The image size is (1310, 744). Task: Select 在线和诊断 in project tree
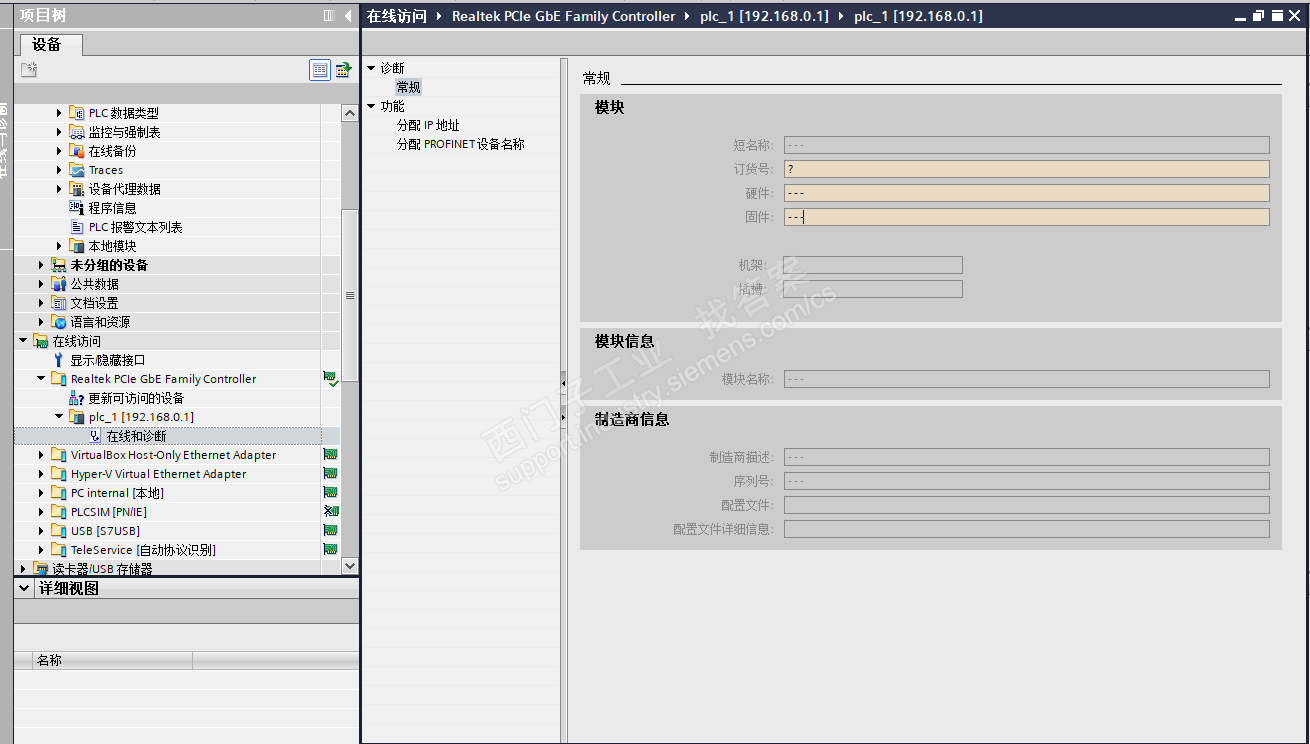coord(137,436)
